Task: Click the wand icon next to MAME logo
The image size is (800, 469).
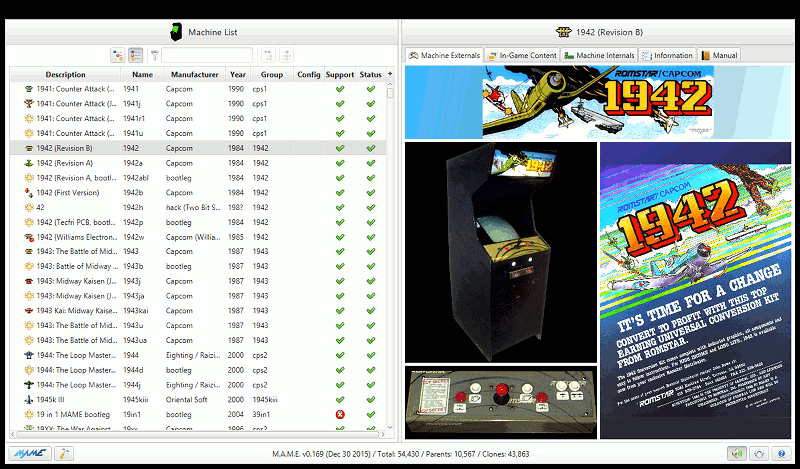Action: pos(65,453)
